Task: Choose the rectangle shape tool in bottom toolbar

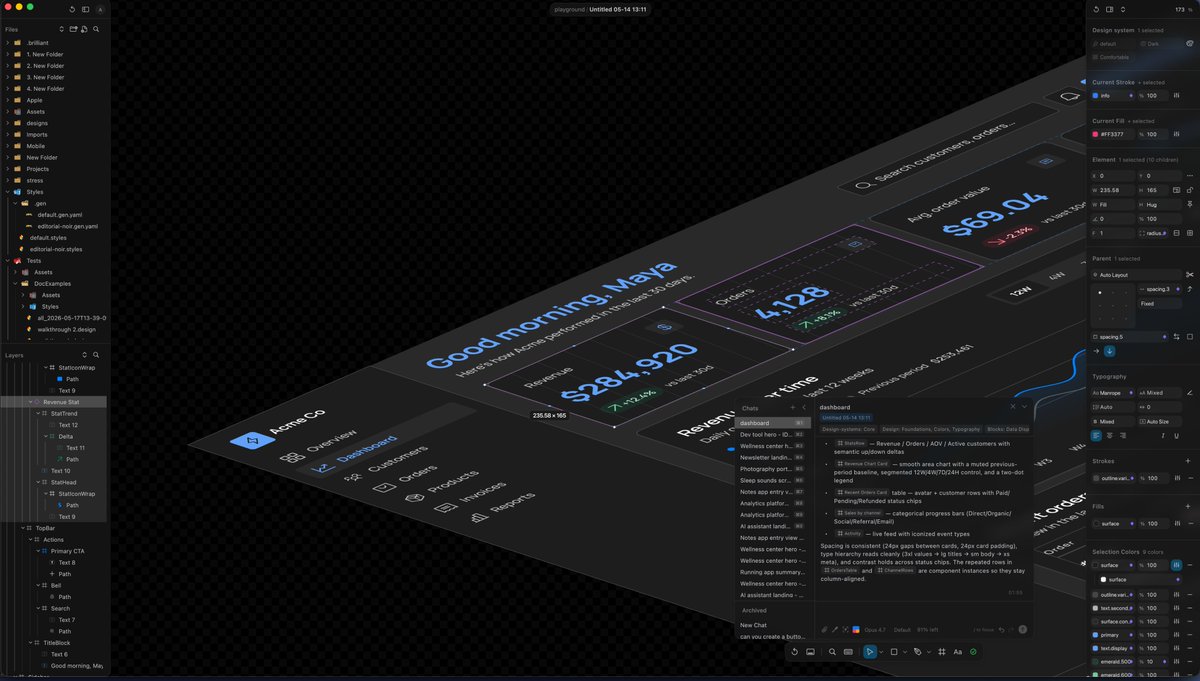Action: coord(894,651)
